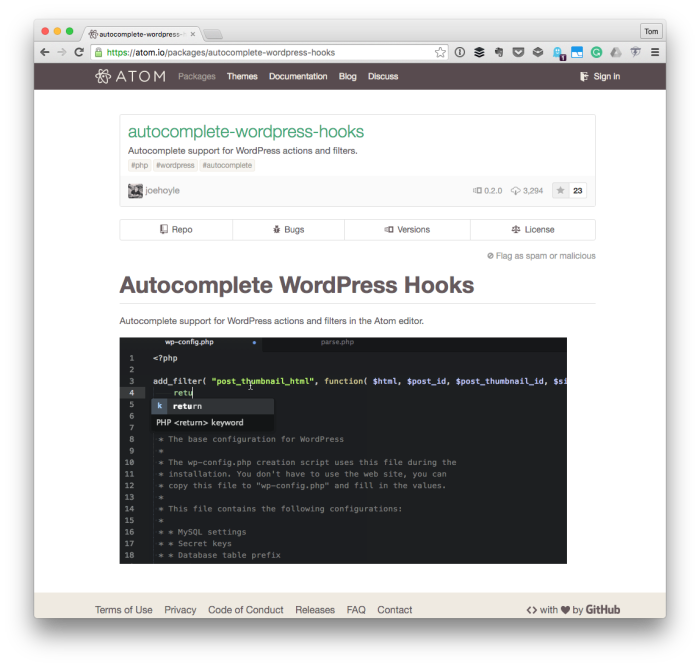Click the Atom logo in header
The height and width of the screenshot is (667, 700).
(130, 76)
